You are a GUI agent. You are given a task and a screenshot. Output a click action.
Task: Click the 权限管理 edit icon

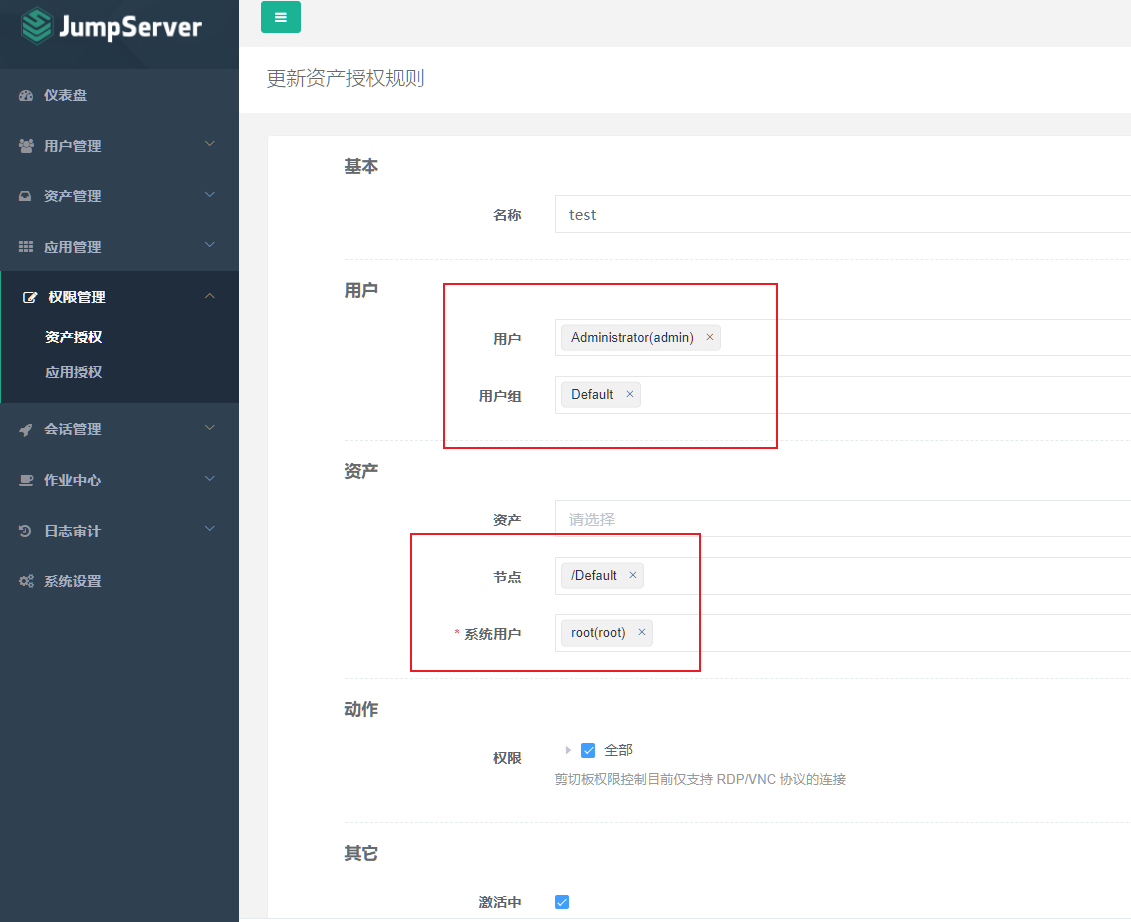click(30, 297)
